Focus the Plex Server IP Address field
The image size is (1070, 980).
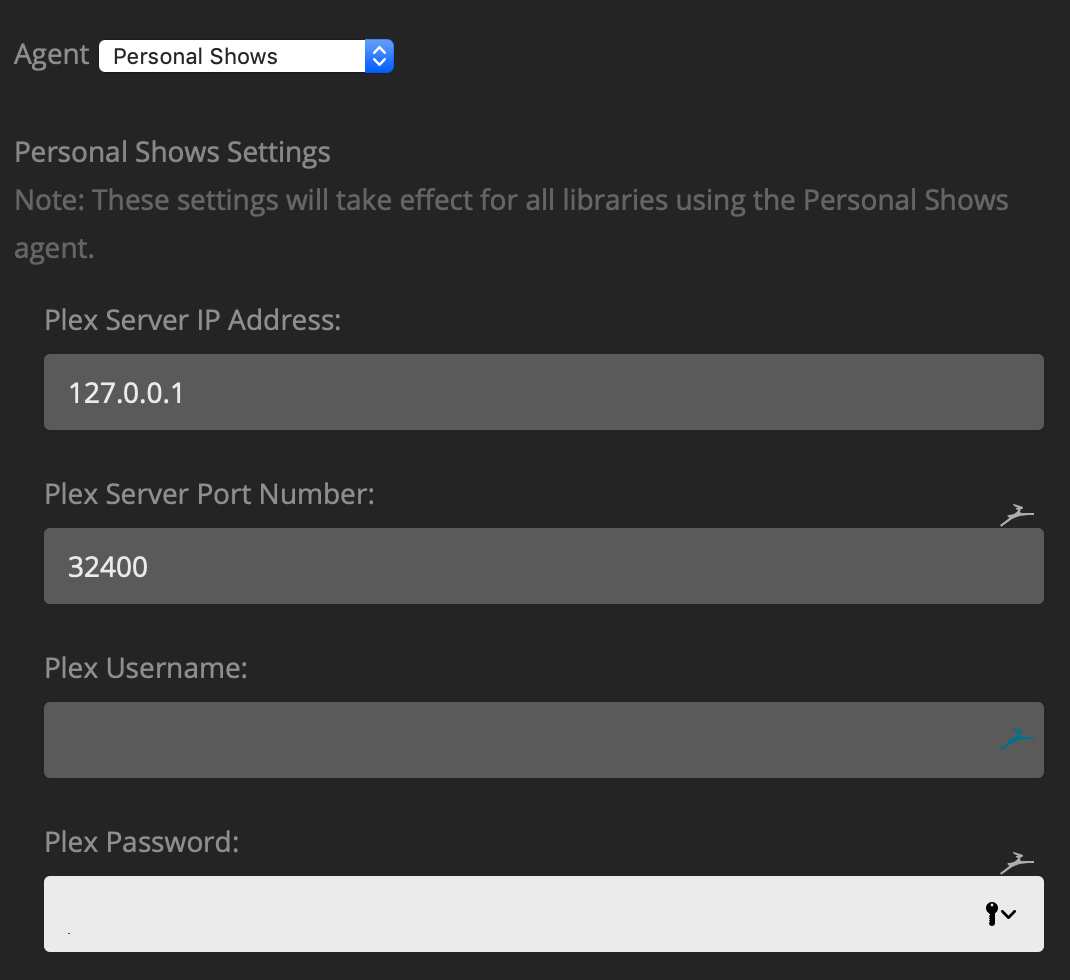[x=543, y=392]
